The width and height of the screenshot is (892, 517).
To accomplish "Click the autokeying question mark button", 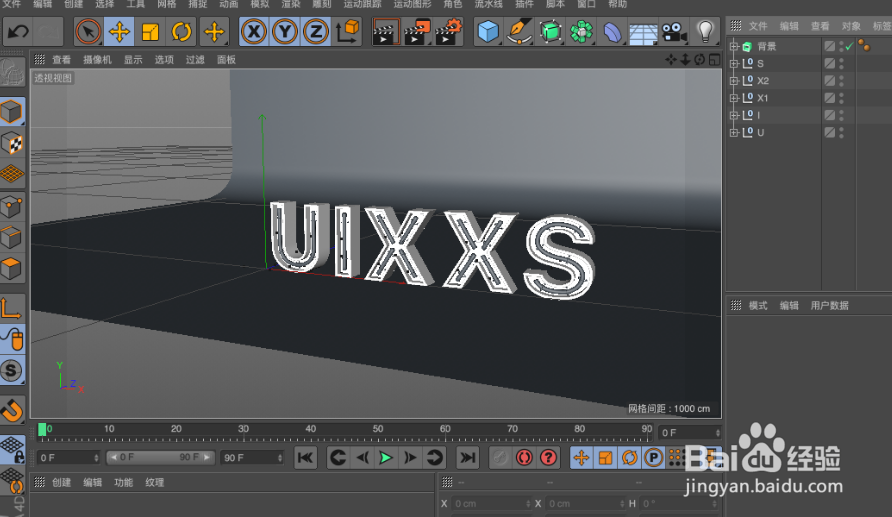I will 548,457.
